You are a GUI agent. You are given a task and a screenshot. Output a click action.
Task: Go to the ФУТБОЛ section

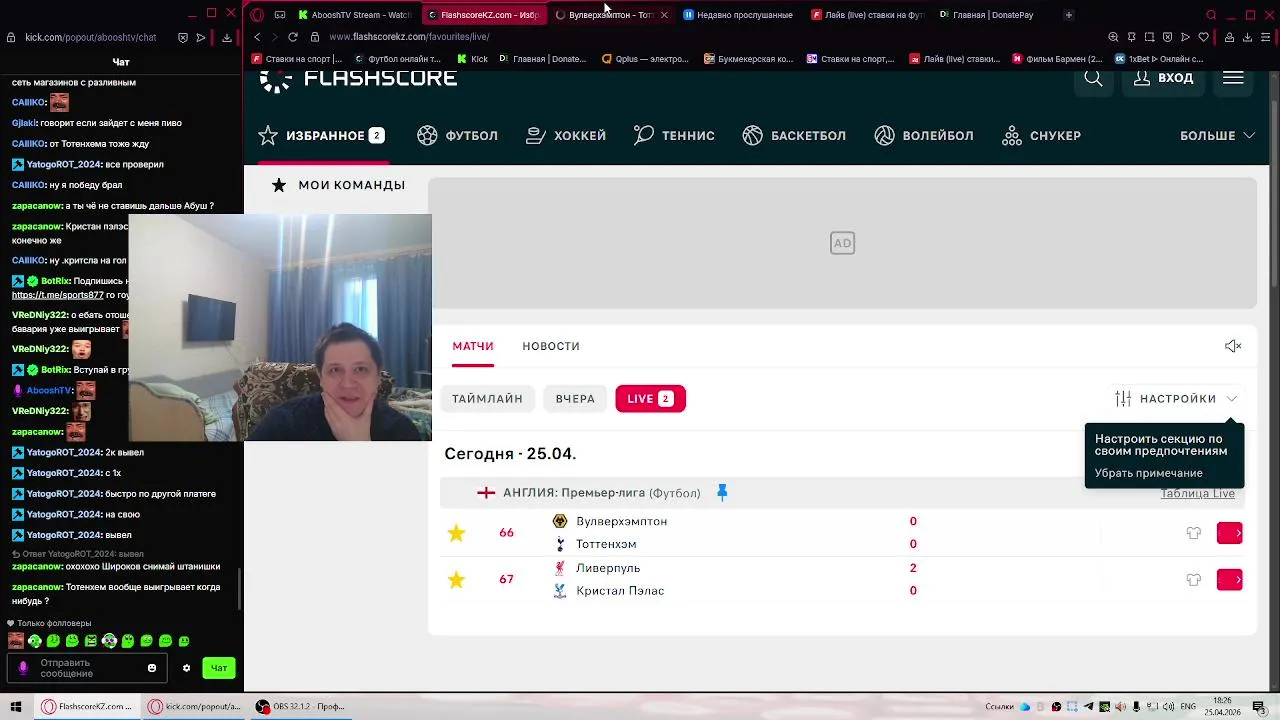[x=457, y=136]
